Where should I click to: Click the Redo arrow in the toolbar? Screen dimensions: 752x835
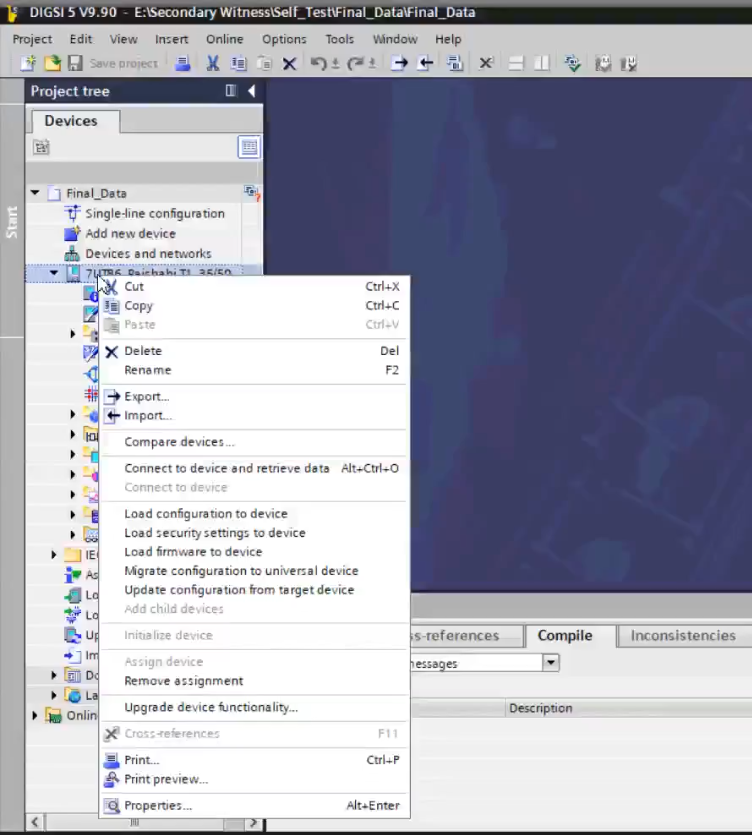[355, 63]
